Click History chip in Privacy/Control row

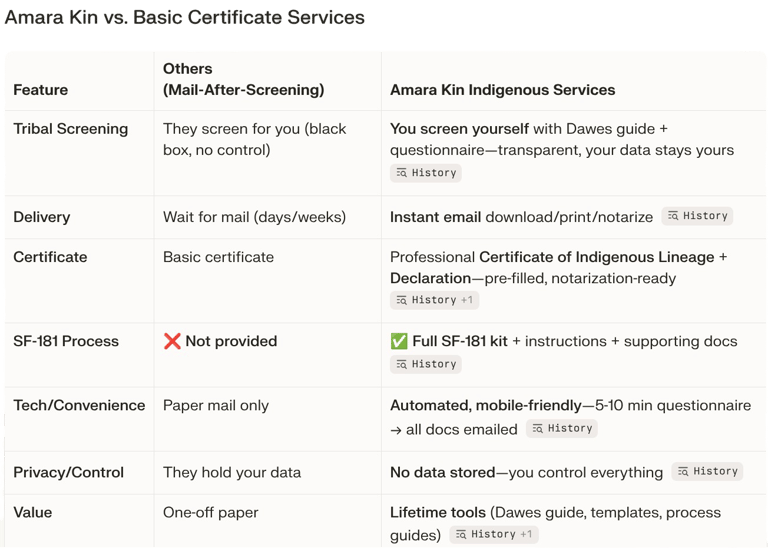(706, 471)
